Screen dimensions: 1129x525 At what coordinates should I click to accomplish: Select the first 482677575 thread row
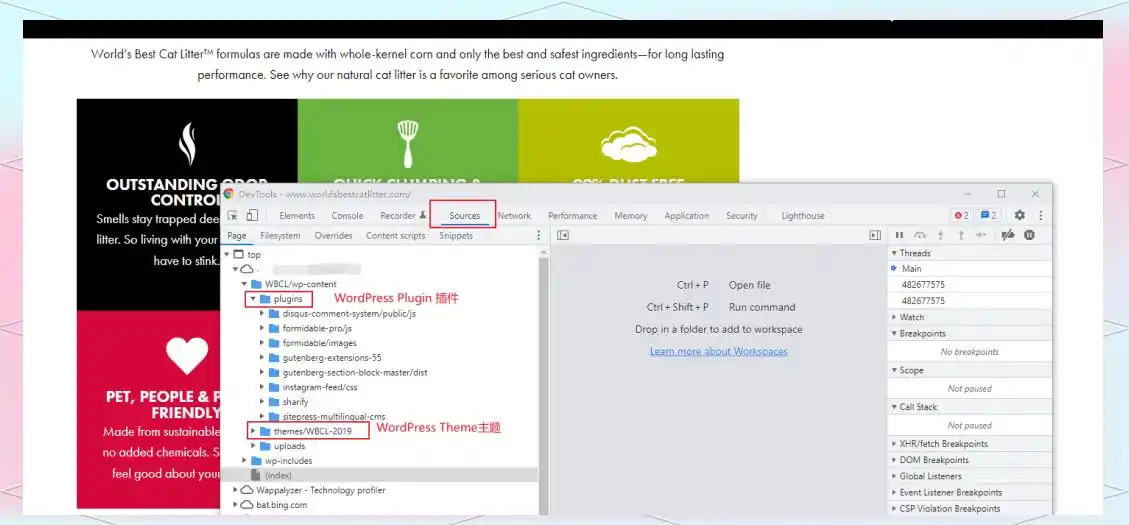[969, 284]
